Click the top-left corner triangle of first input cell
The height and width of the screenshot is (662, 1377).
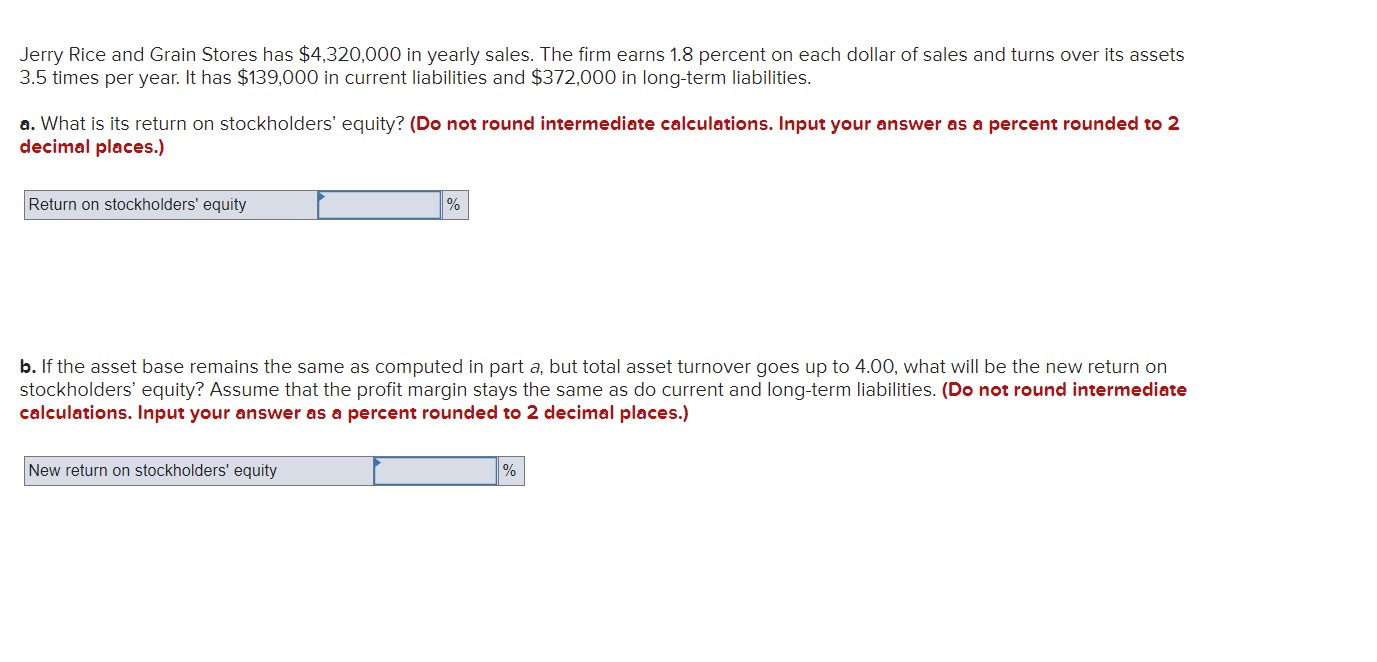pyautogui.click(x=322, y=196)
